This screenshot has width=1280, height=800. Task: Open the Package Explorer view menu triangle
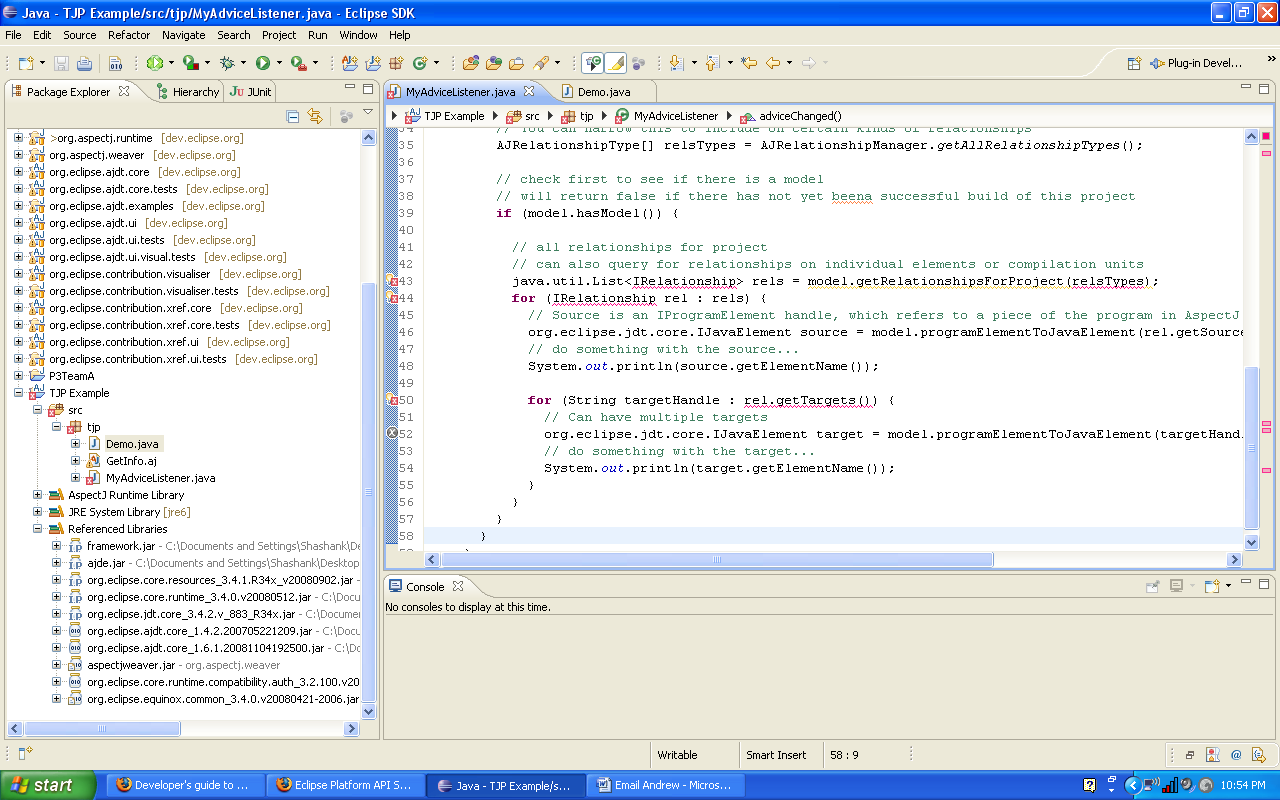tap(368, 113)
